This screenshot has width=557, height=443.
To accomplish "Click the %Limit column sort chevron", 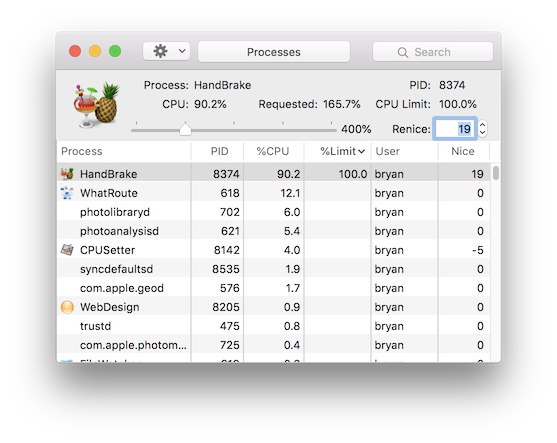I will [362, 152].
